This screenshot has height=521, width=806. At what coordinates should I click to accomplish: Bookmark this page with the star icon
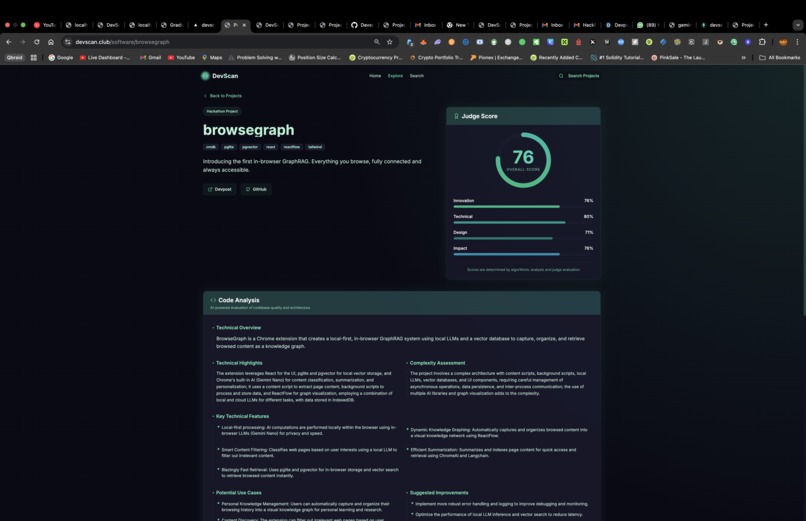point(390,42)
